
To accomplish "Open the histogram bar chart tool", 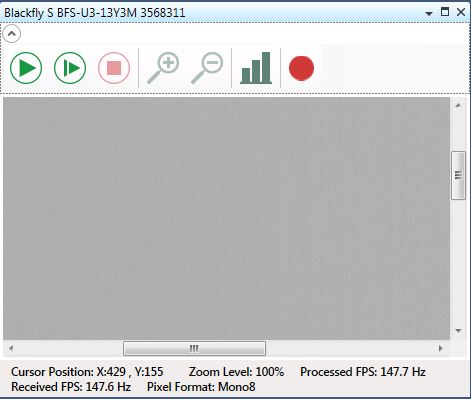I will pos(256,68).
